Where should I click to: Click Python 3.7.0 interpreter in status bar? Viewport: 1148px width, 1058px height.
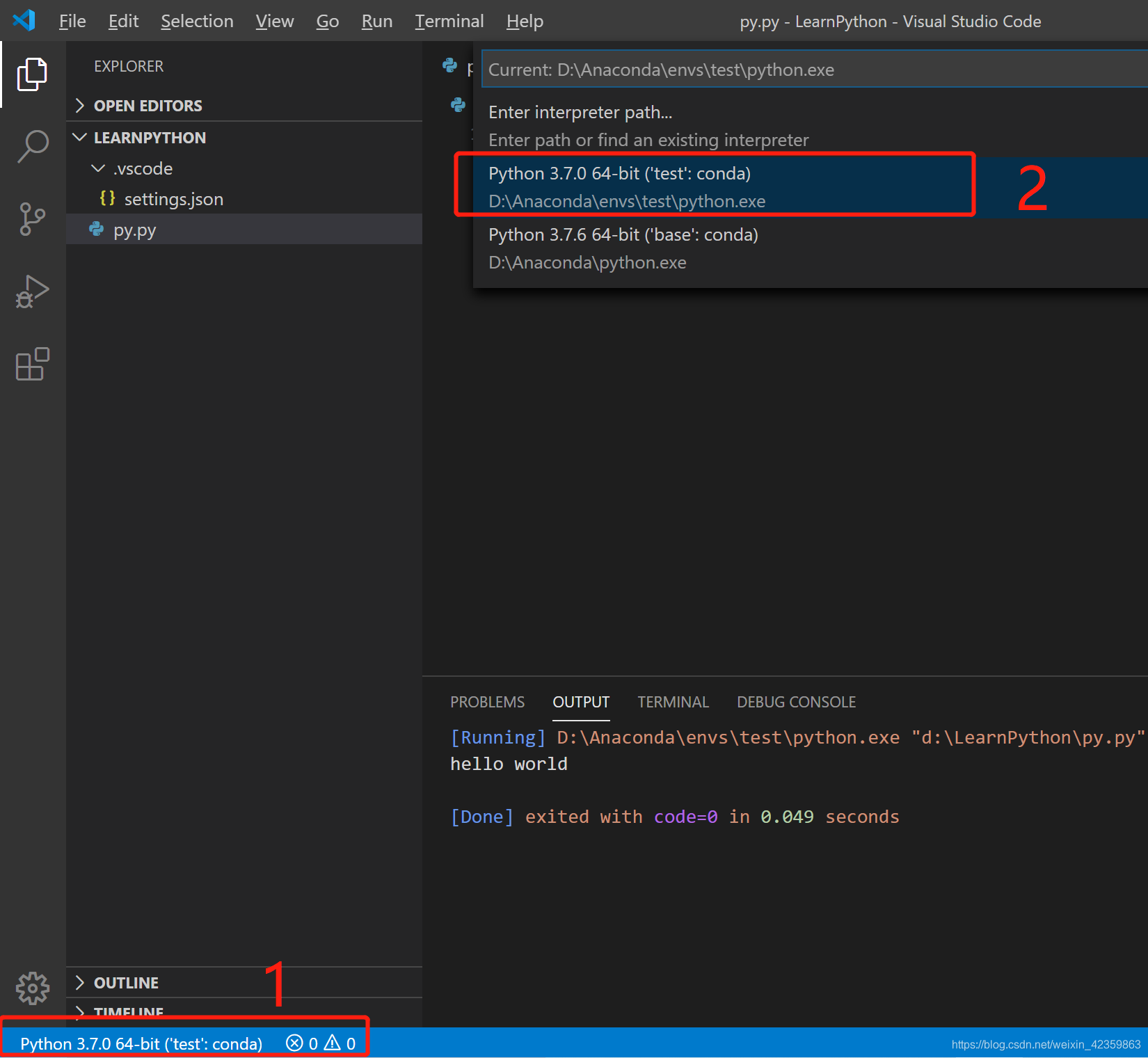pos(141,1043)
